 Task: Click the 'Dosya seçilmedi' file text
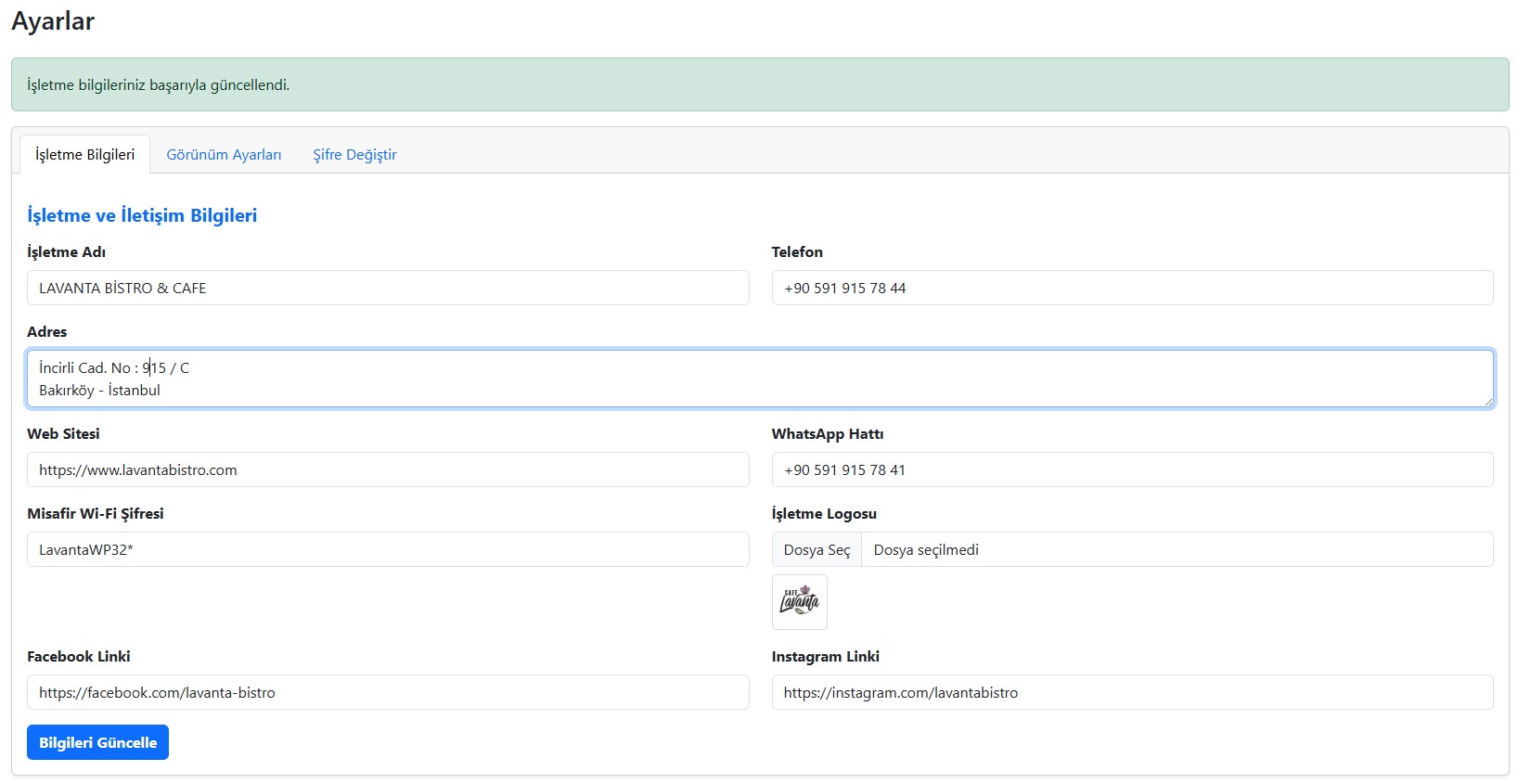[x=926, y=549]
